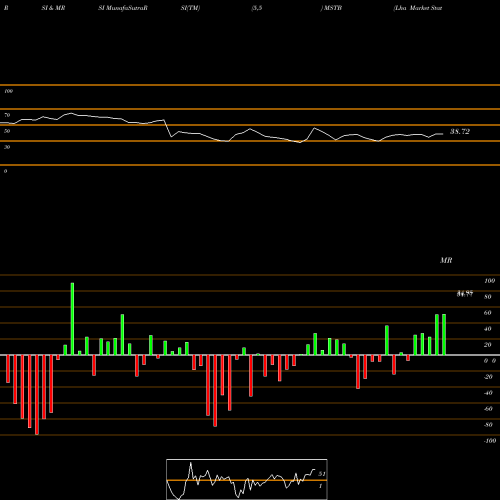This screenshot has height=500, width=500.
Task: Click the '-20' label on MR axis
Action: click(x=488, y=377)
